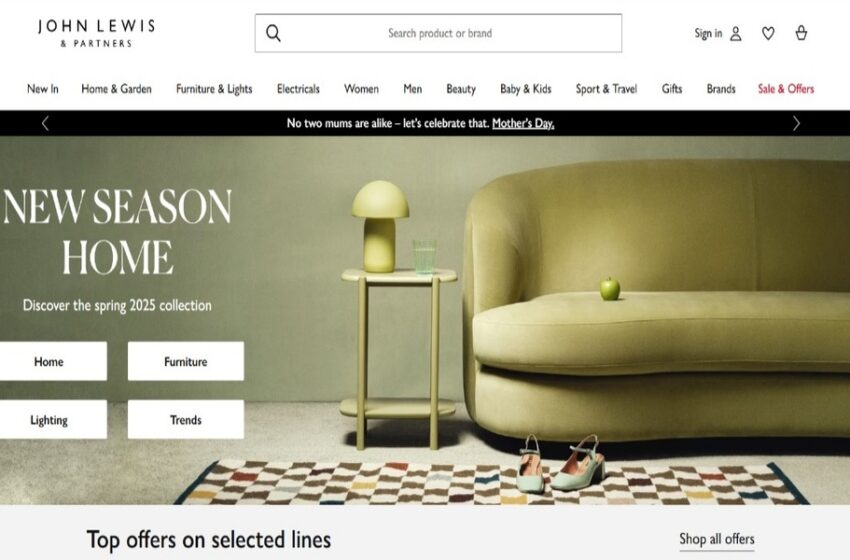Expand the Furniture & Lights menu
Screen dimensions: 850x560
pyautogui.click(x=214, y=89)
